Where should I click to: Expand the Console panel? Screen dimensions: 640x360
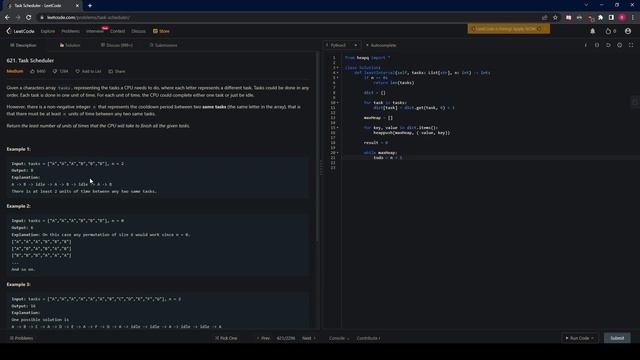[339, 338]
